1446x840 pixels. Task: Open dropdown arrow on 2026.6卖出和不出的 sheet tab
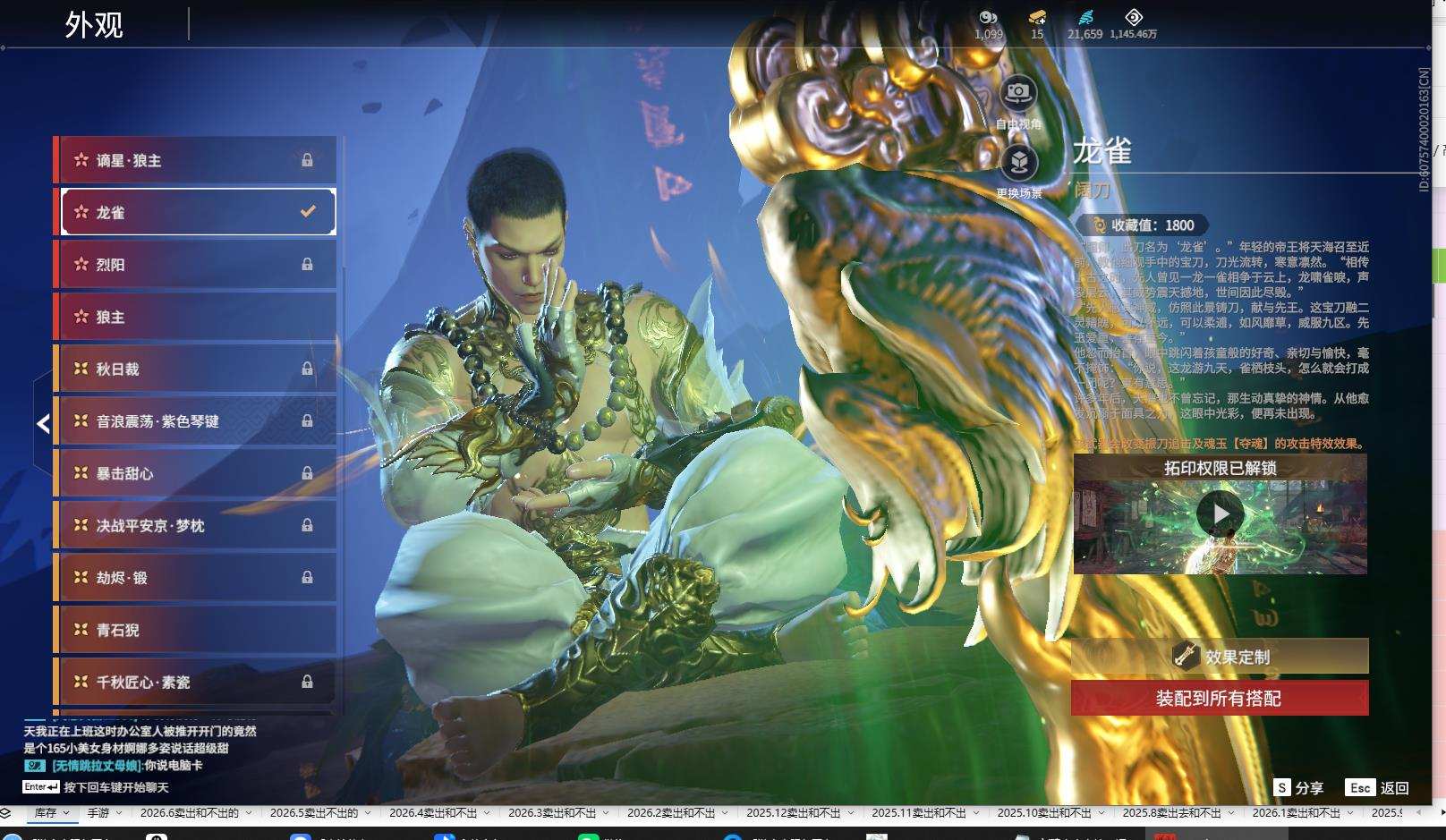point(249,813)
